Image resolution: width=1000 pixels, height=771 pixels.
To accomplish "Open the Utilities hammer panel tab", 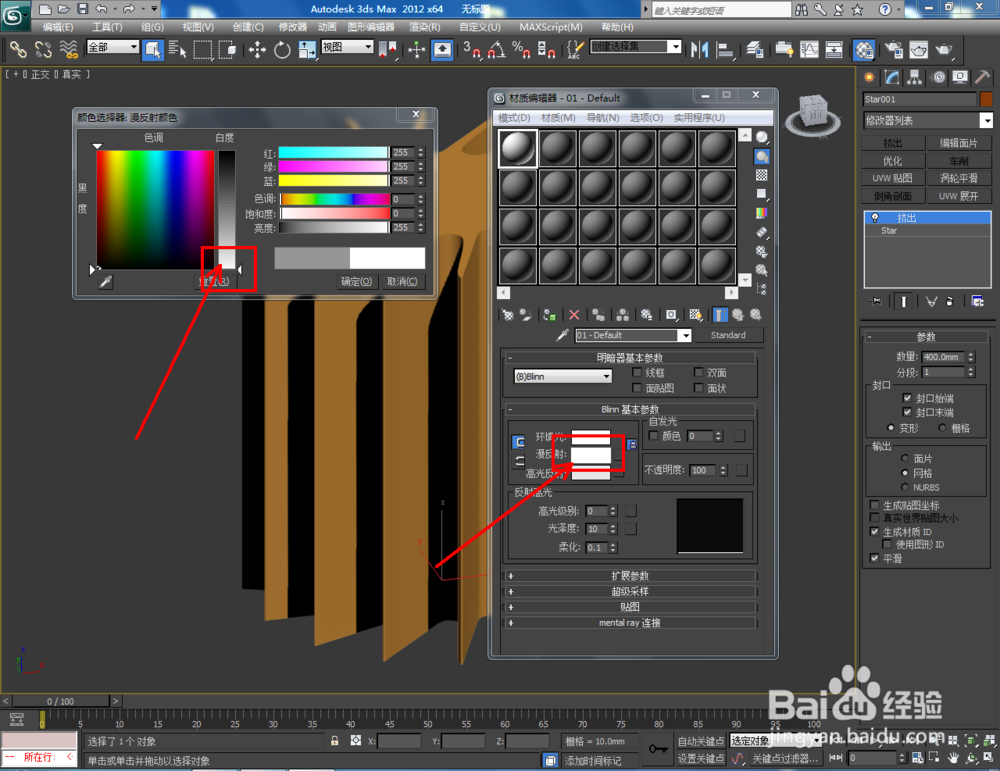I will point(982,78).
